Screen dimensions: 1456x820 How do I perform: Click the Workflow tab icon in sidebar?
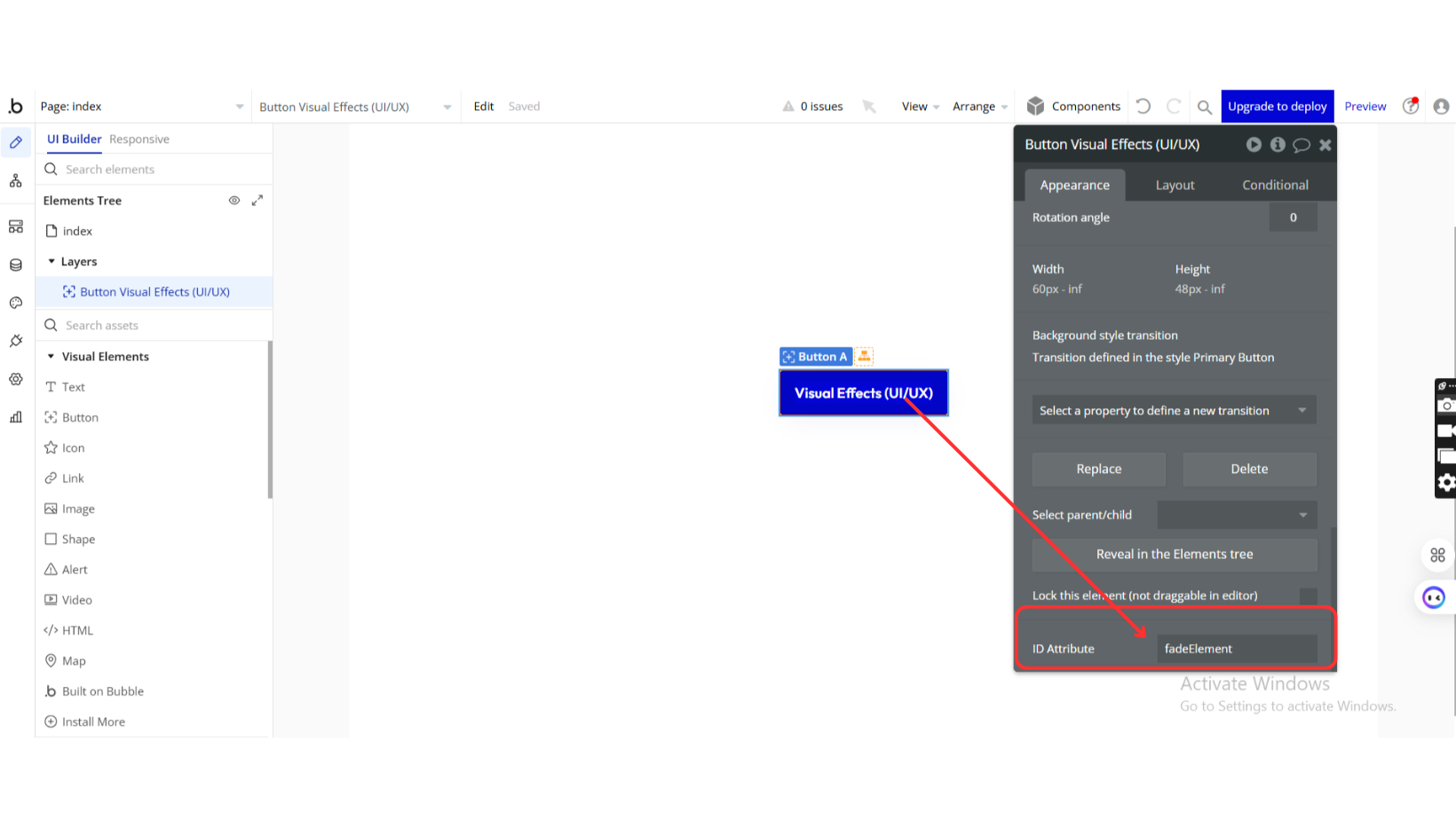(16, 181)
